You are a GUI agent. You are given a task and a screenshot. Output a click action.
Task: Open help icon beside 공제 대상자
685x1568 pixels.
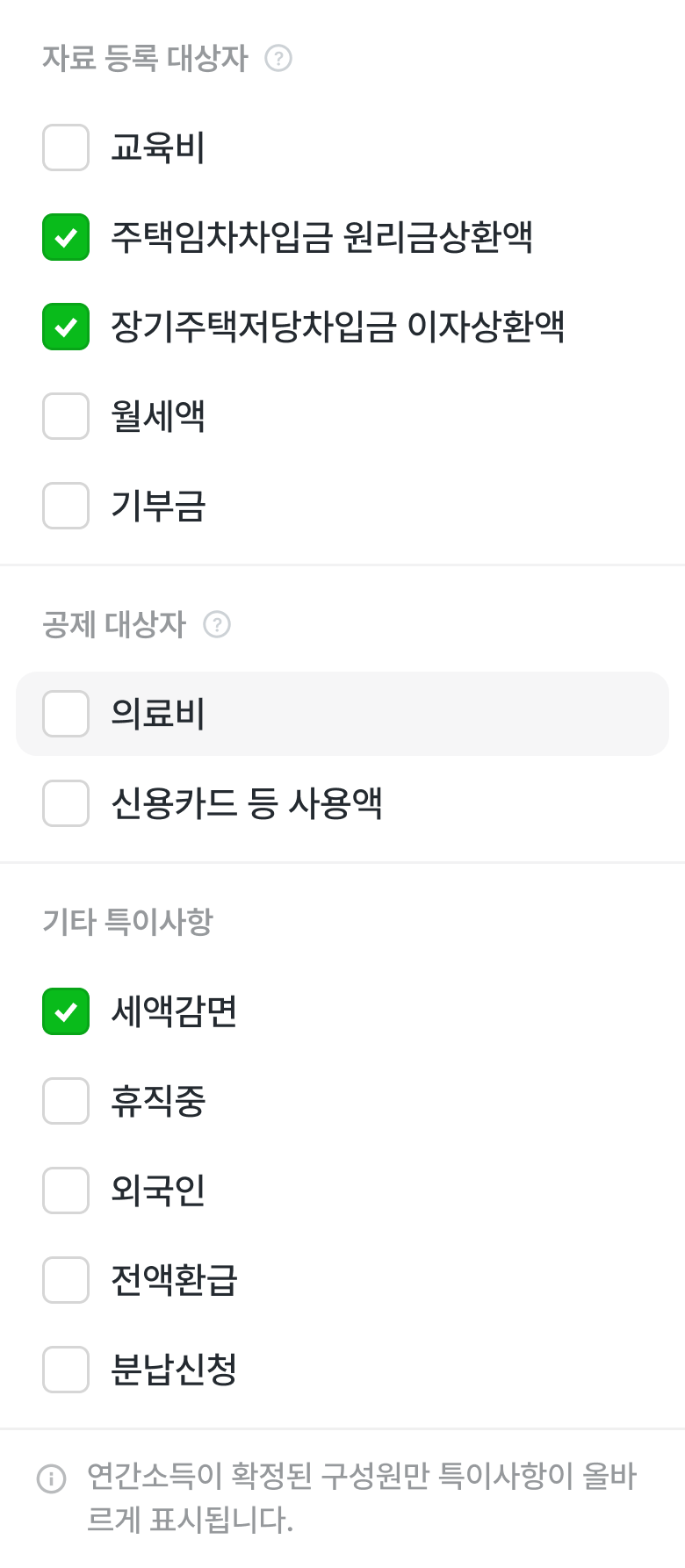tap(217, 624)
